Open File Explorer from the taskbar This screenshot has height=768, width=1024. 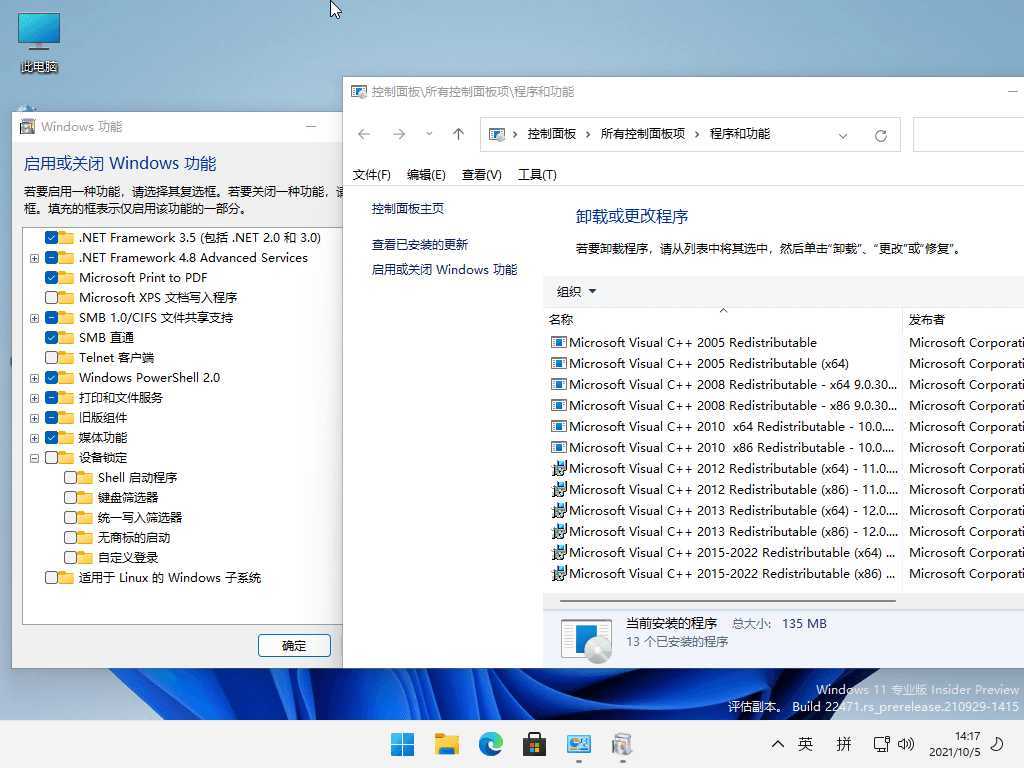click(x=447, y=744)
